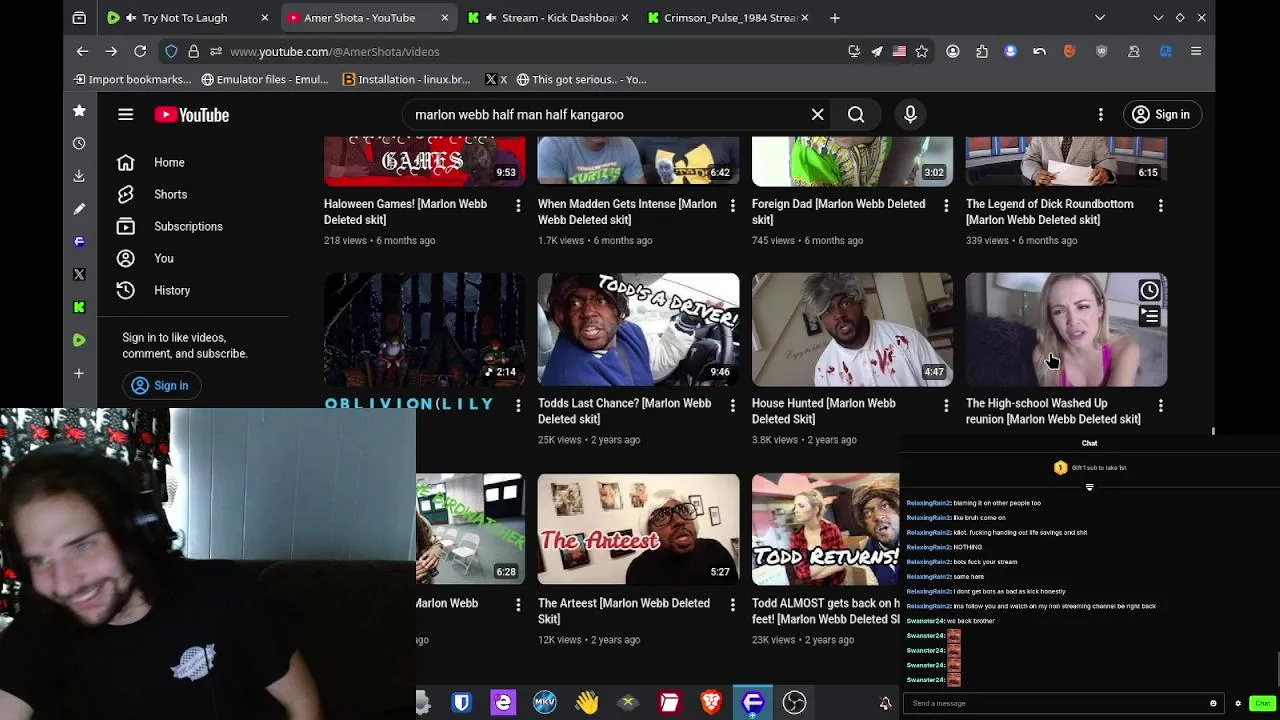This screenshot has width=1280, height=720.
Task: Add High-school reunion video to queue
Action: click(1149, 316)
